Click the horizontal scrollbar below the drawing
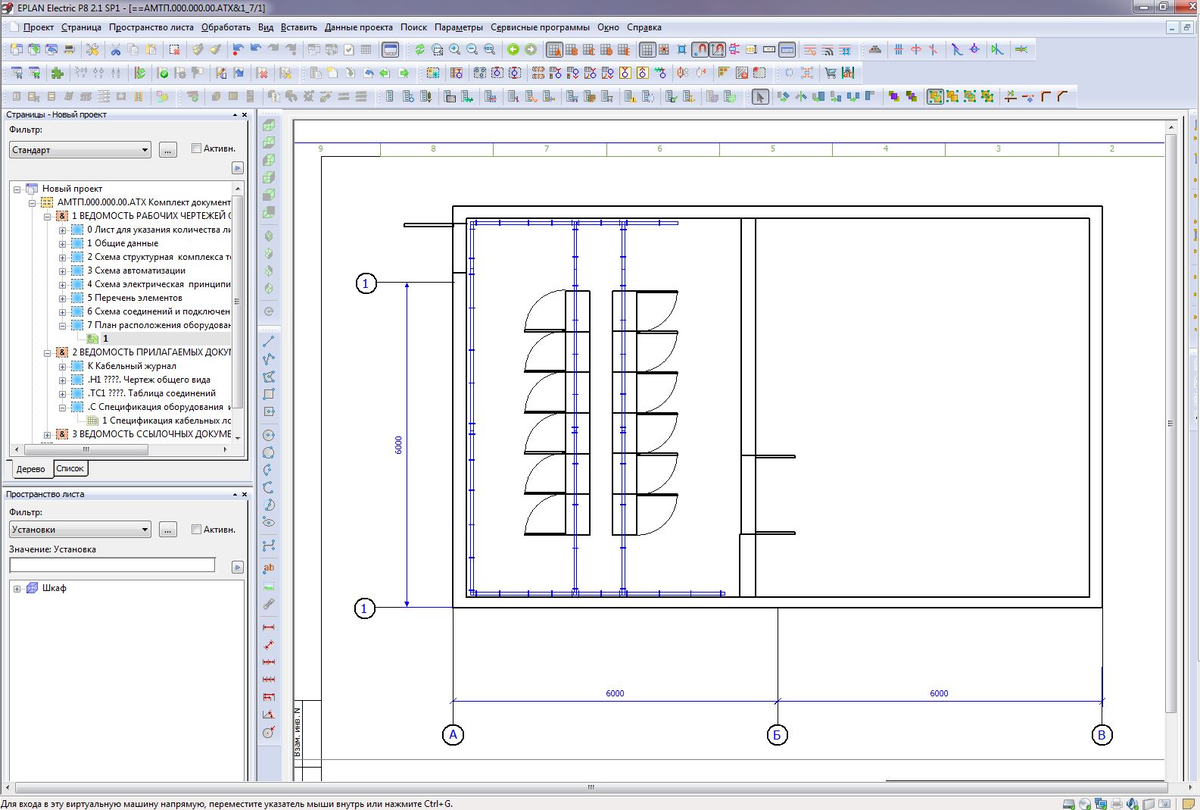Screen dimensions: 1200x810 [x=590, y=787]
